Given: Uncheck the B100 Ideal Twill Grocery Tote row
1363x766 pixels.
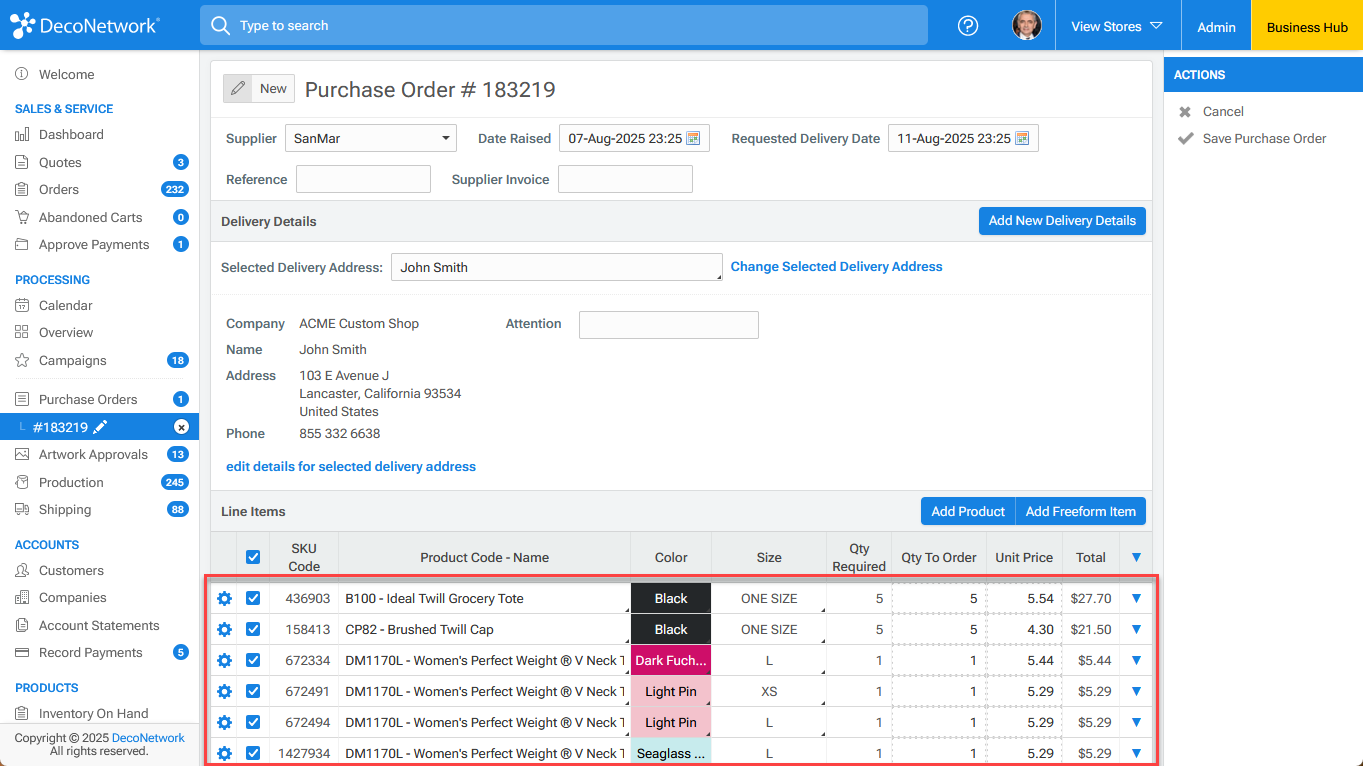Looking at the screenshot, I should click(253, 599).
